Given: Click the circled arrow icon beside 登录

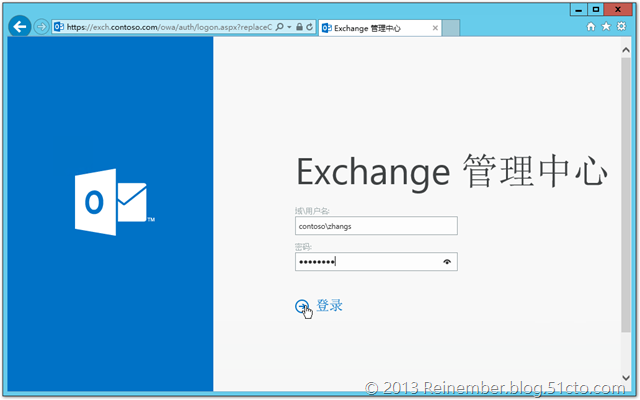Looking at the screenshot, I should click(x=302, y=307).
